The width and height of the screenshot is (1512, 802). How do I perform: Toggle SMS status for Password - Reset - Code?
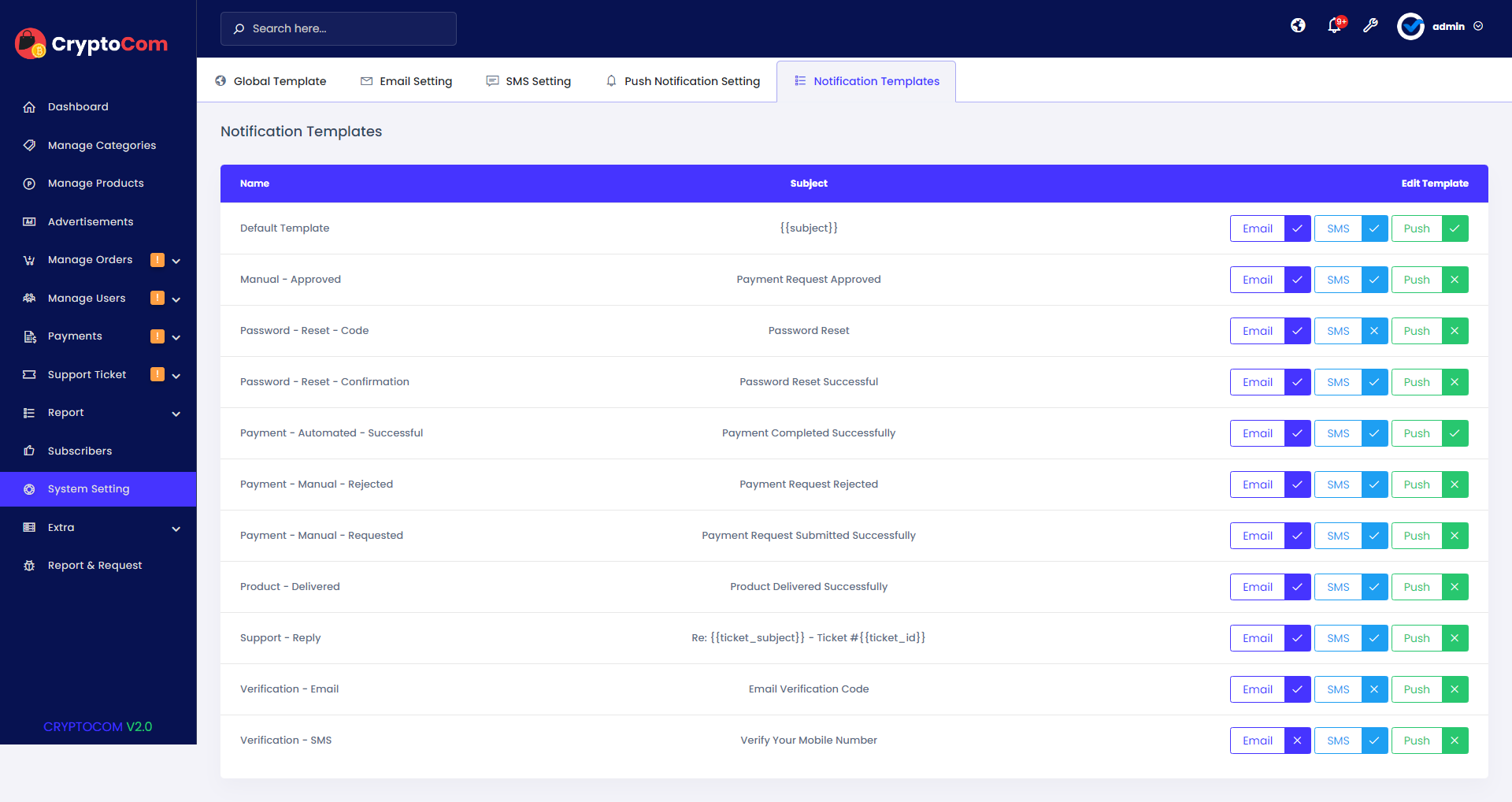click(x=1374, y=331)
